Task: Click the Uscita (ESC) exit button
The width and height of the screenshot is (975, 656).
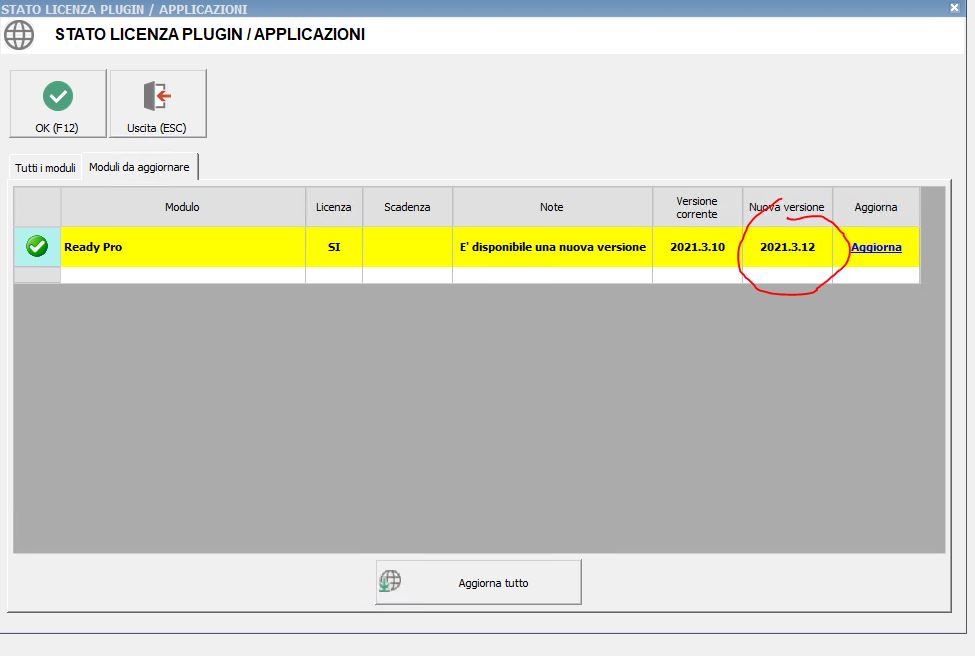Action: click(158, 104)
